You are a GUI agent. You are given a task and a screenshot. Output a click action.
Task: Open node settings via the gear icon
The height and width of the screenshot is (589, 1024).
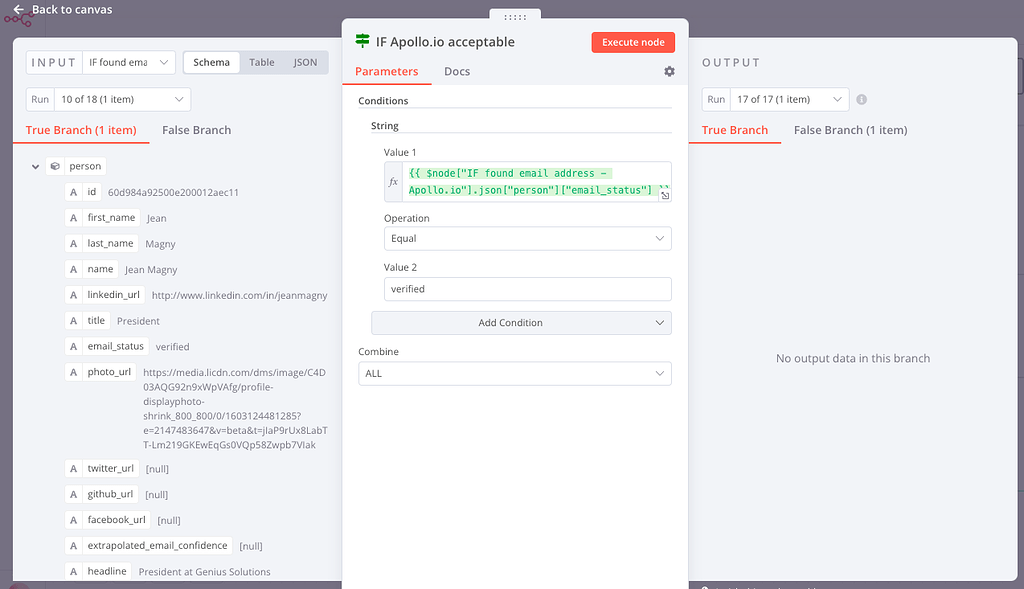(669, 72)
